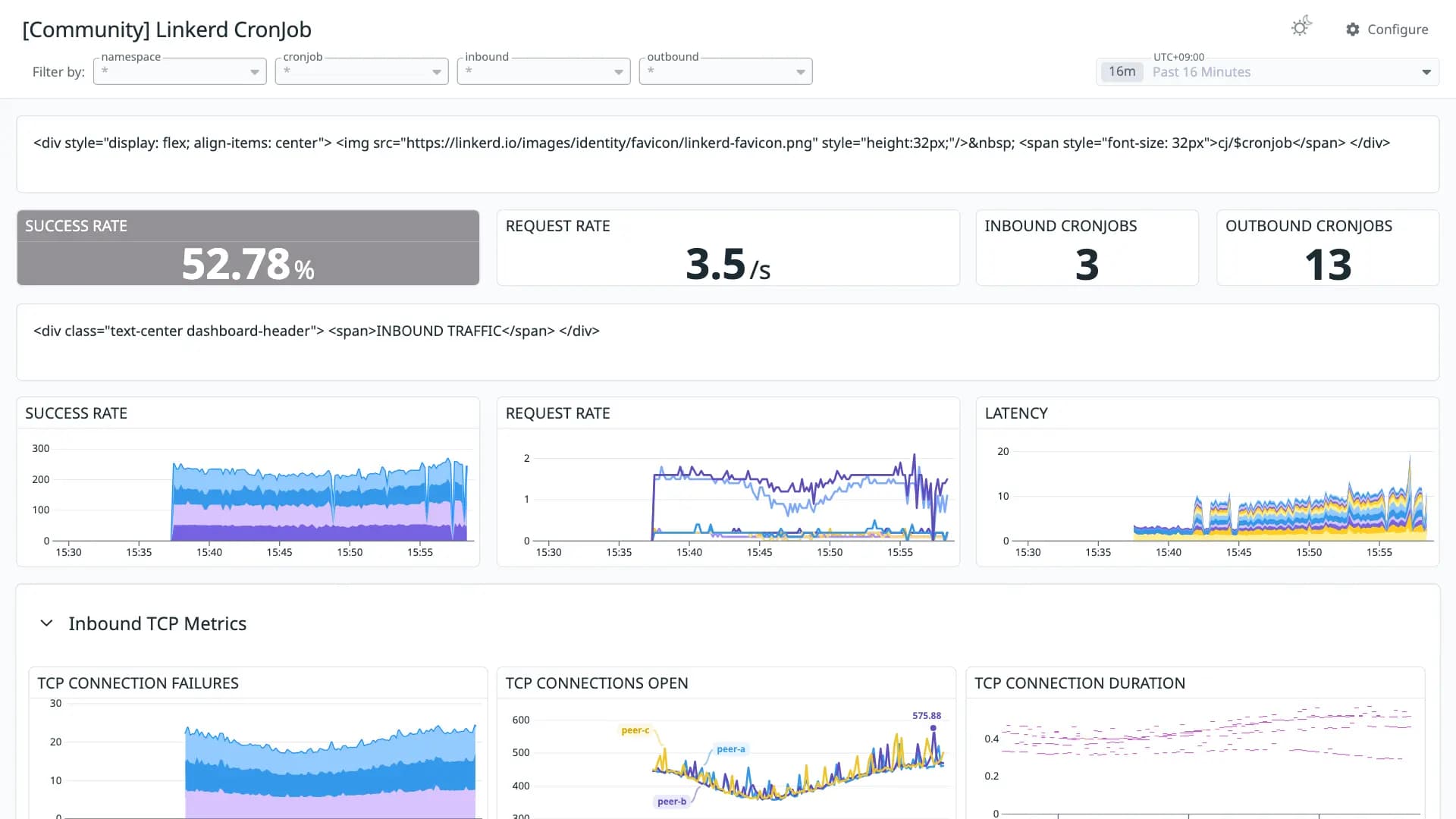This screenshot has width=1456, height=819.
Task: Open the inbound filter dropdown
Action: [544, 71]
